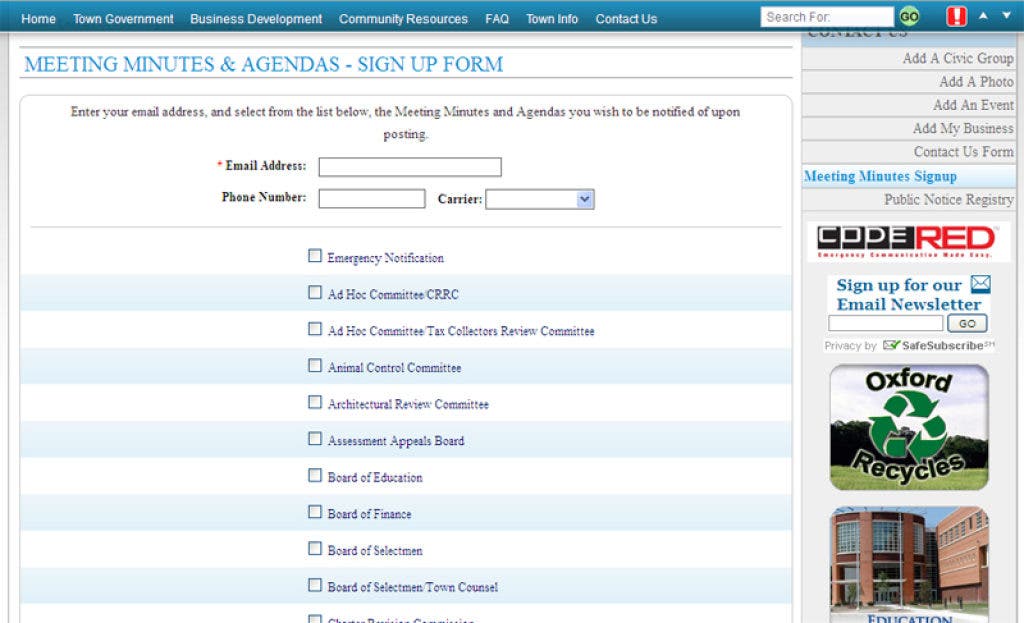Open the Public Notice Registry link
This screenshot has width=1024, height=623.
coord(948,200)
